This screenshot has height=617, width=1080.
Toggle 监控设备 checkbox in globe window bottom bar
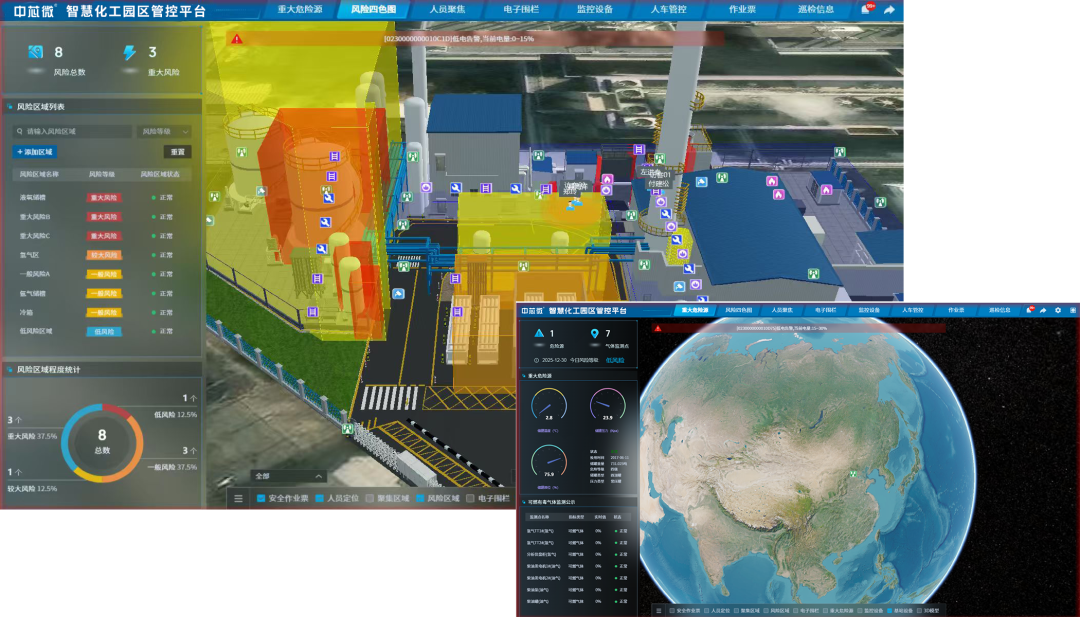860,610
